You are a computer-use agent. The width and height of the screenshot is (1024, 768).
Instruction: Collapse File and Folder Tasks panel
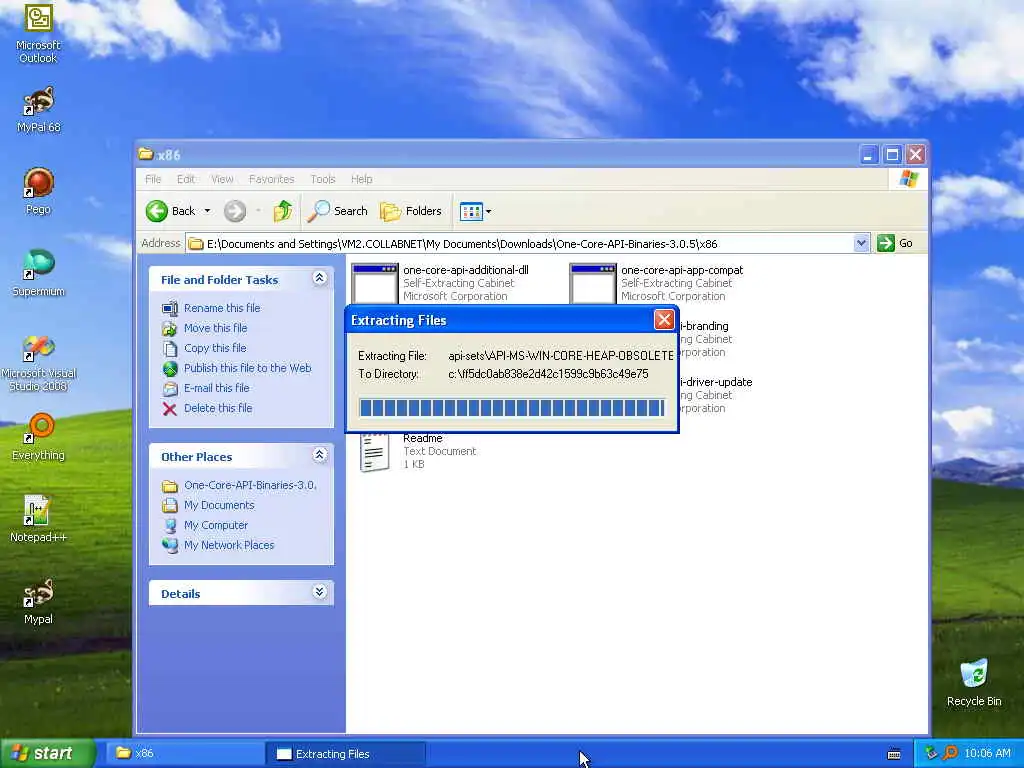319,278
